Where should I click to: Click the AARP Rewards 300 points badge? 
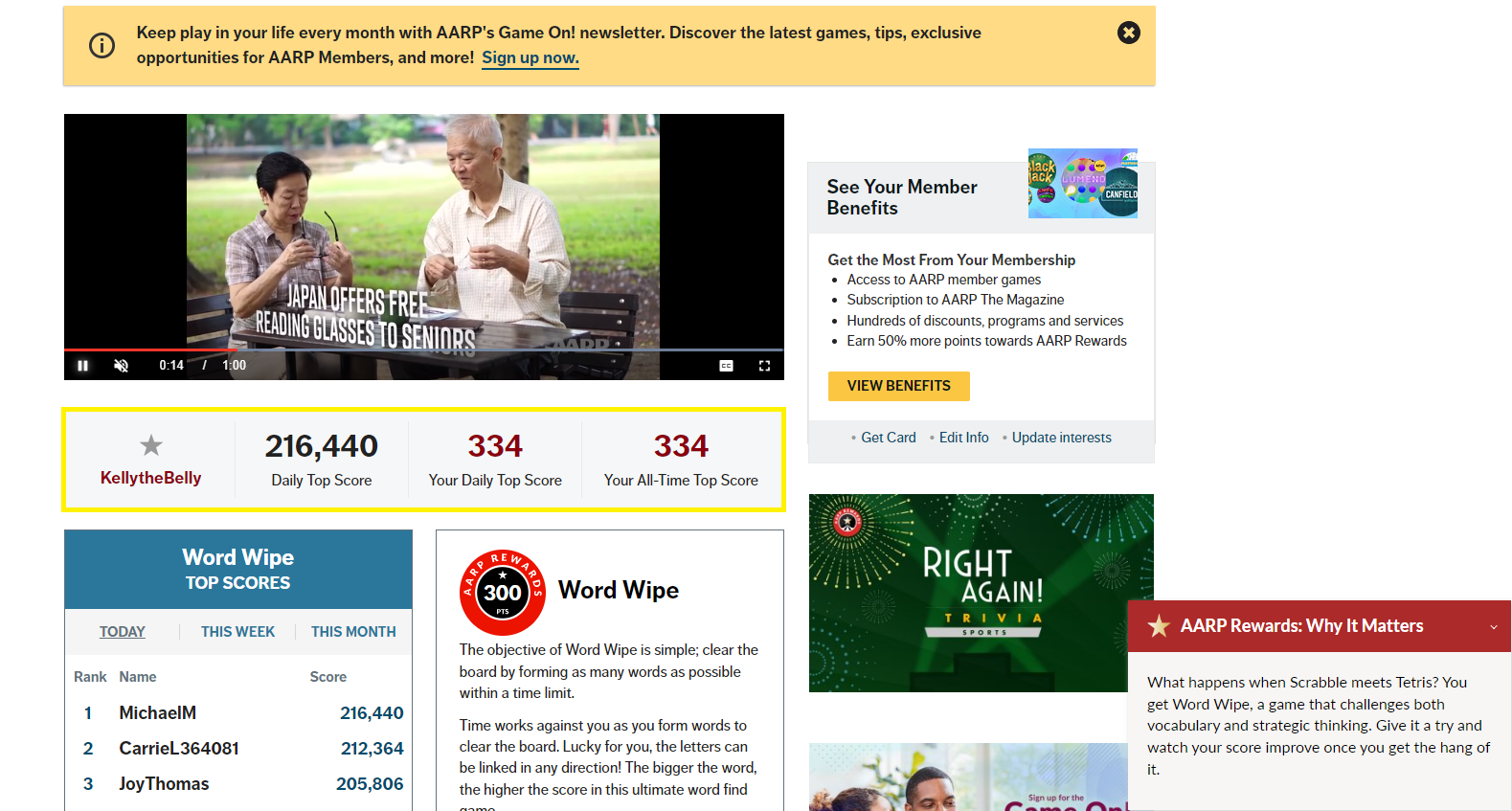tap(503, 592)
